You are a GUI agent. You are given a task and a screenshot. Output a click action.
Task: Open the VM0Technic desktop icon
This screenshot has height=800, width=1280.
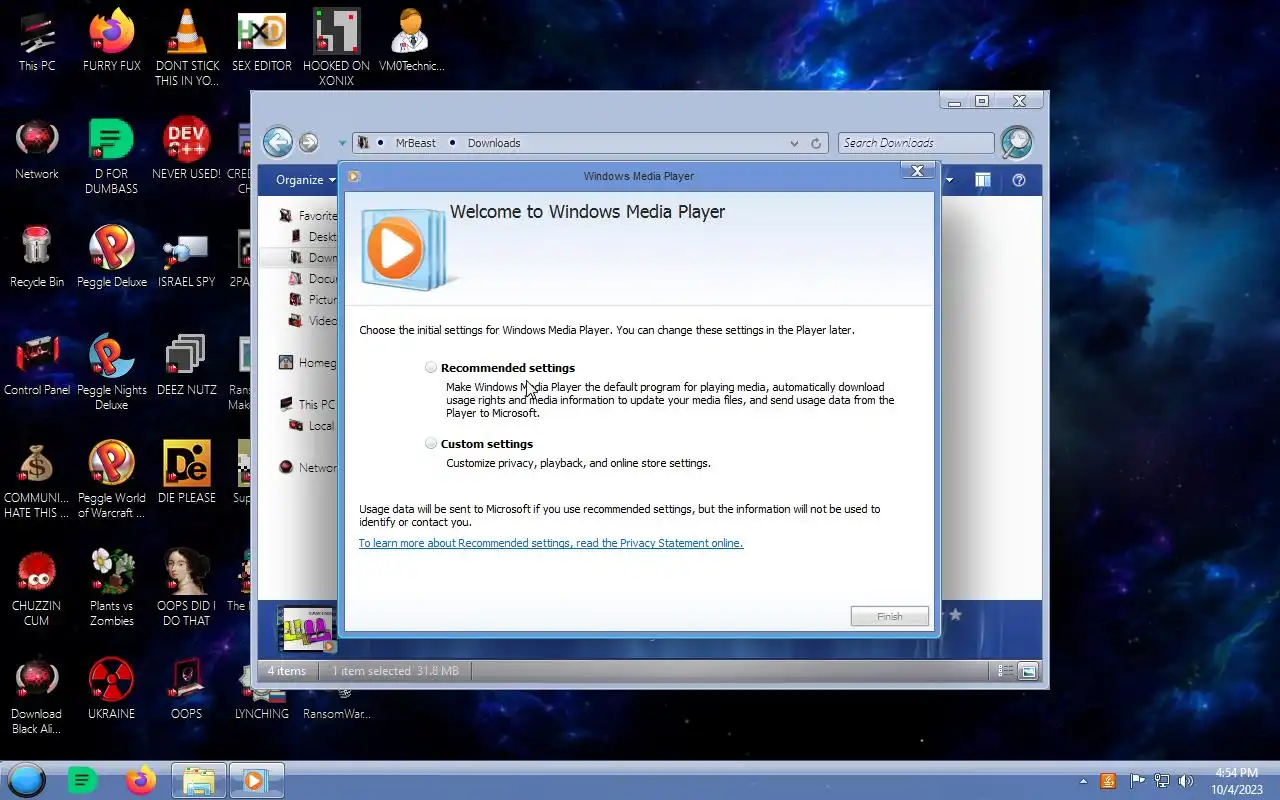point(411,41)
